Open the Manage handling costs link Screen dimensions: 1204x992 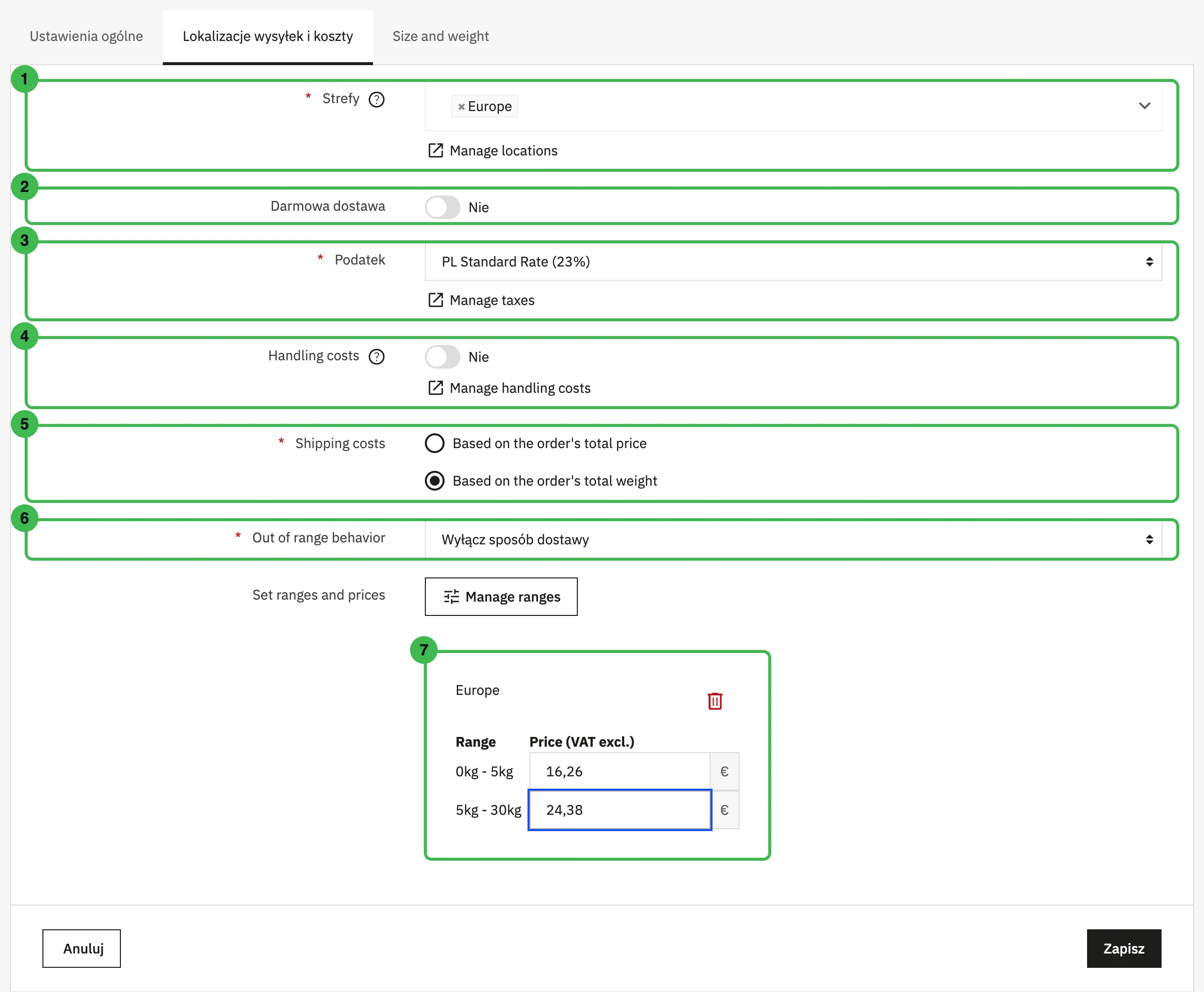520,388
